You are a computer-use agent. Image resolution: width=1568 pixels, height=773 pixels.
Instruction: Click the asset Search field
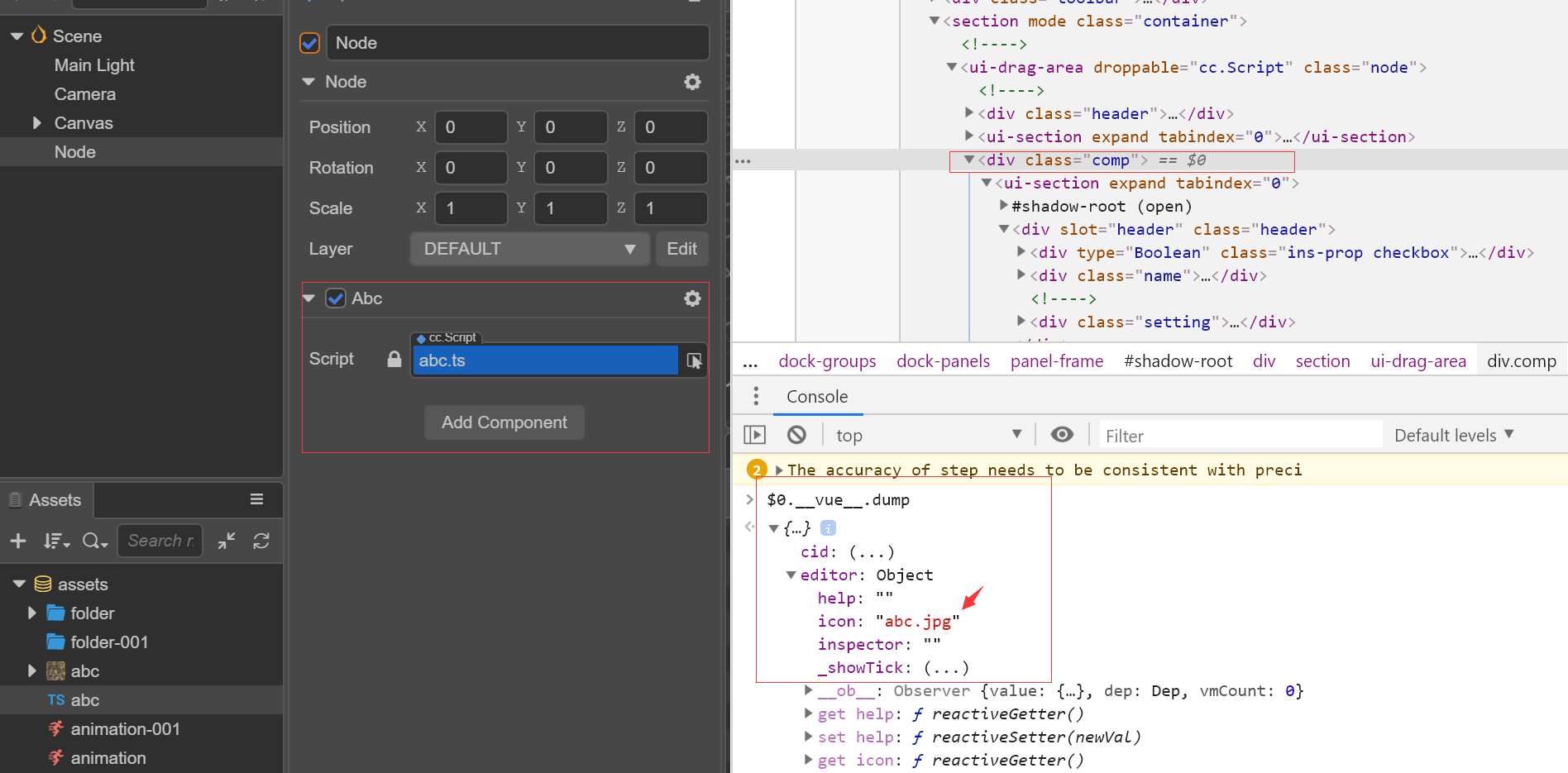160,541
